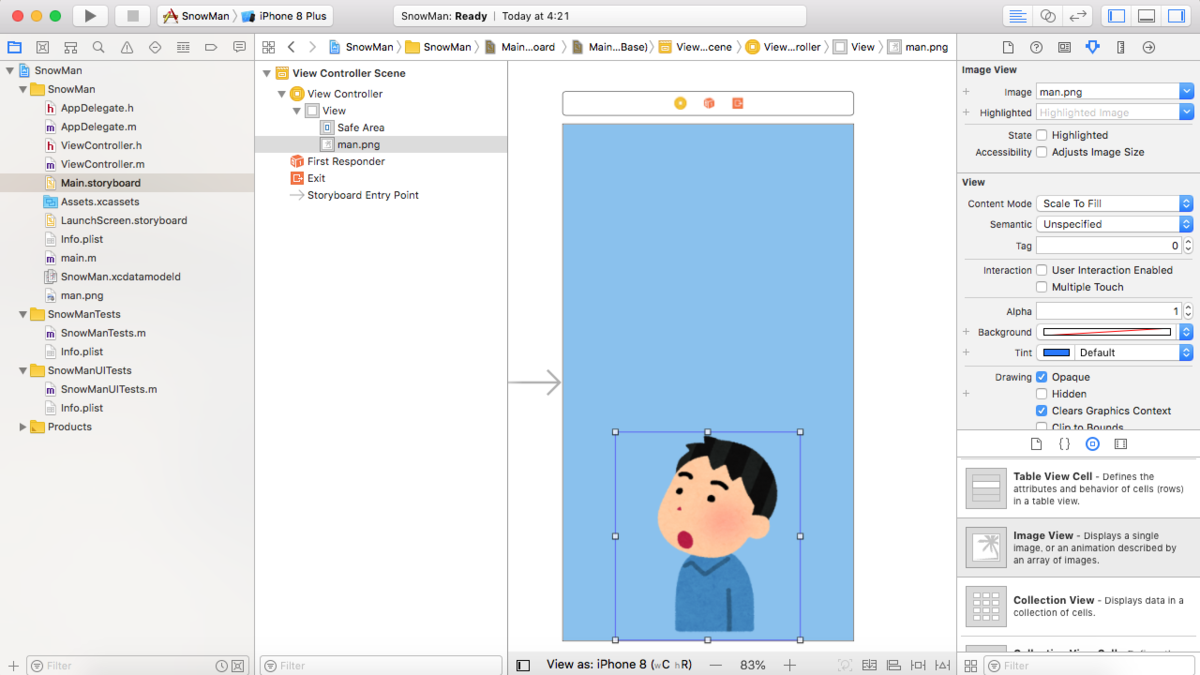
Task: Toggle the Utilities pane visibility
Action: click(x=1176, y=16)
